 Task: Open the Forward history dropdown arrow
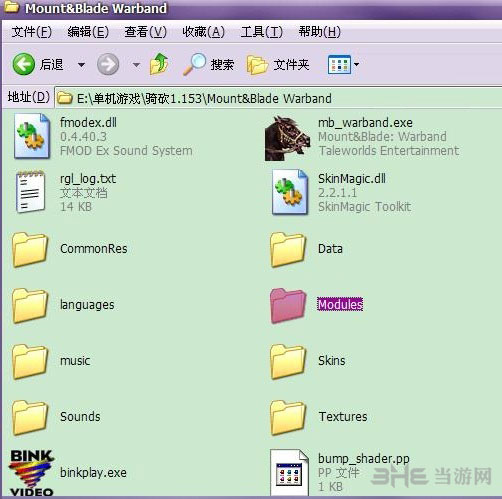point(136,64)
